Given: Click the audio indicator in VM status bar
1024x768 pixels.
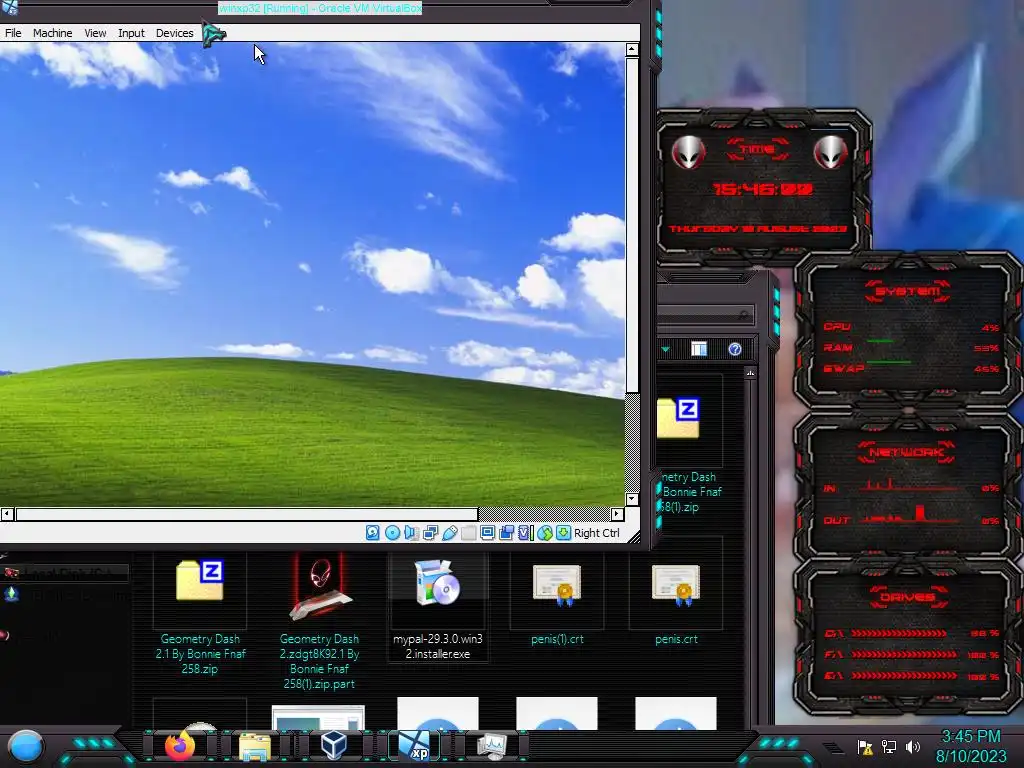Looking at the screenshot, I should click(411, 533).
